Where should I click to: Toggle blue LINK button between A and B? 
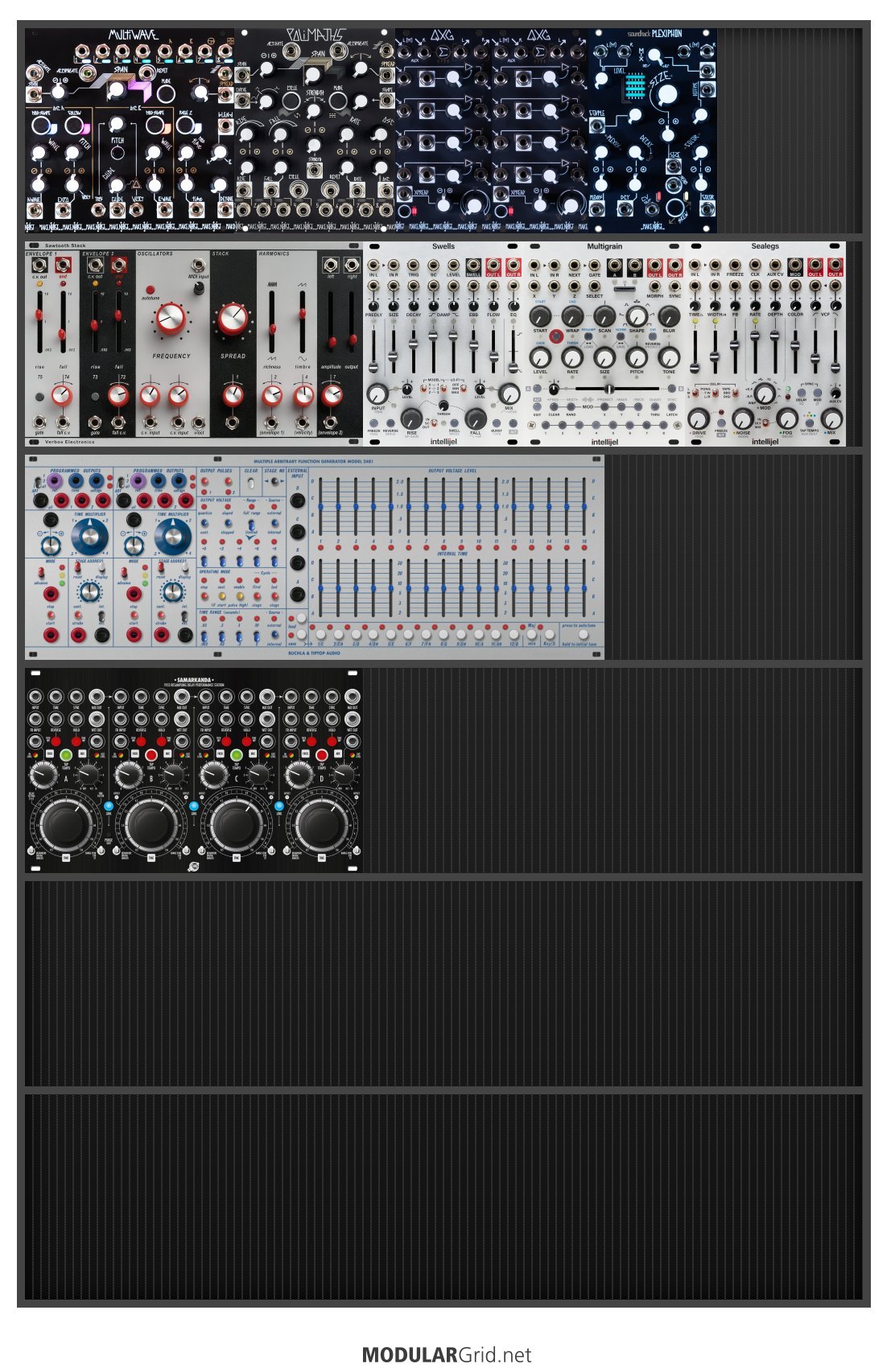[108, 805]
